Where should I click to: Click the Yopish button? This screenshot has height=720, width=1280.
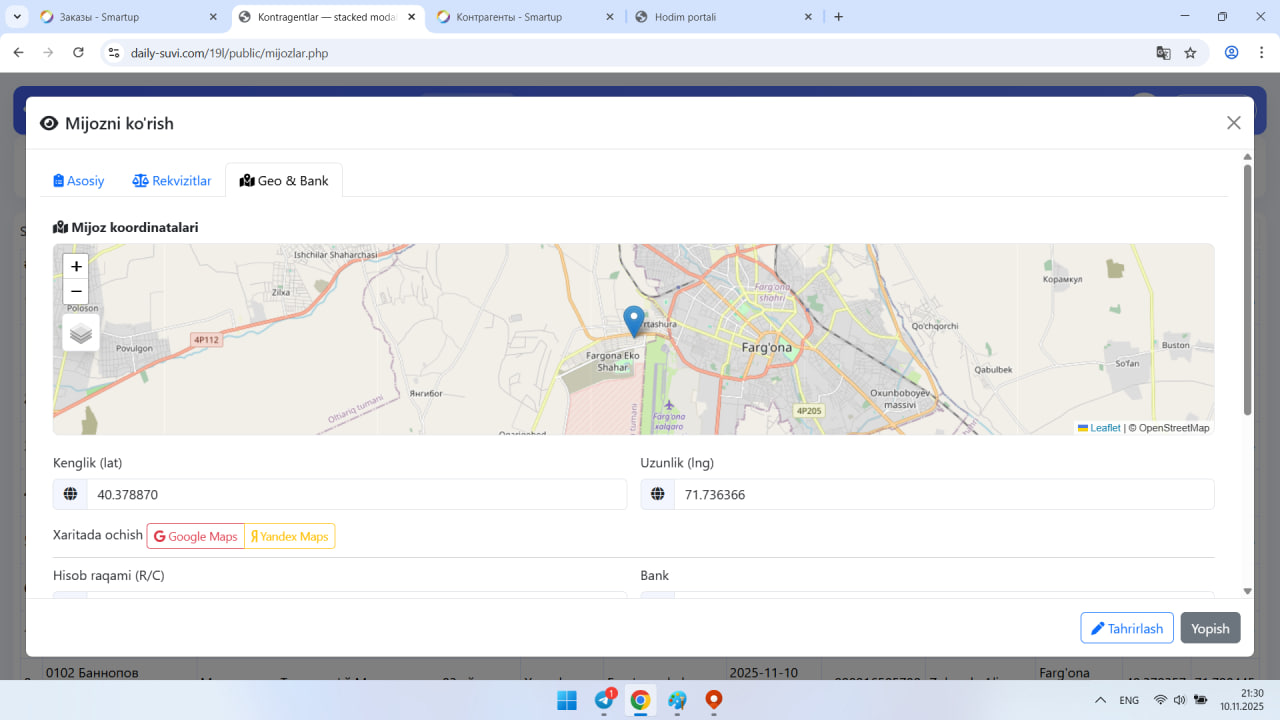[1210, 628]
